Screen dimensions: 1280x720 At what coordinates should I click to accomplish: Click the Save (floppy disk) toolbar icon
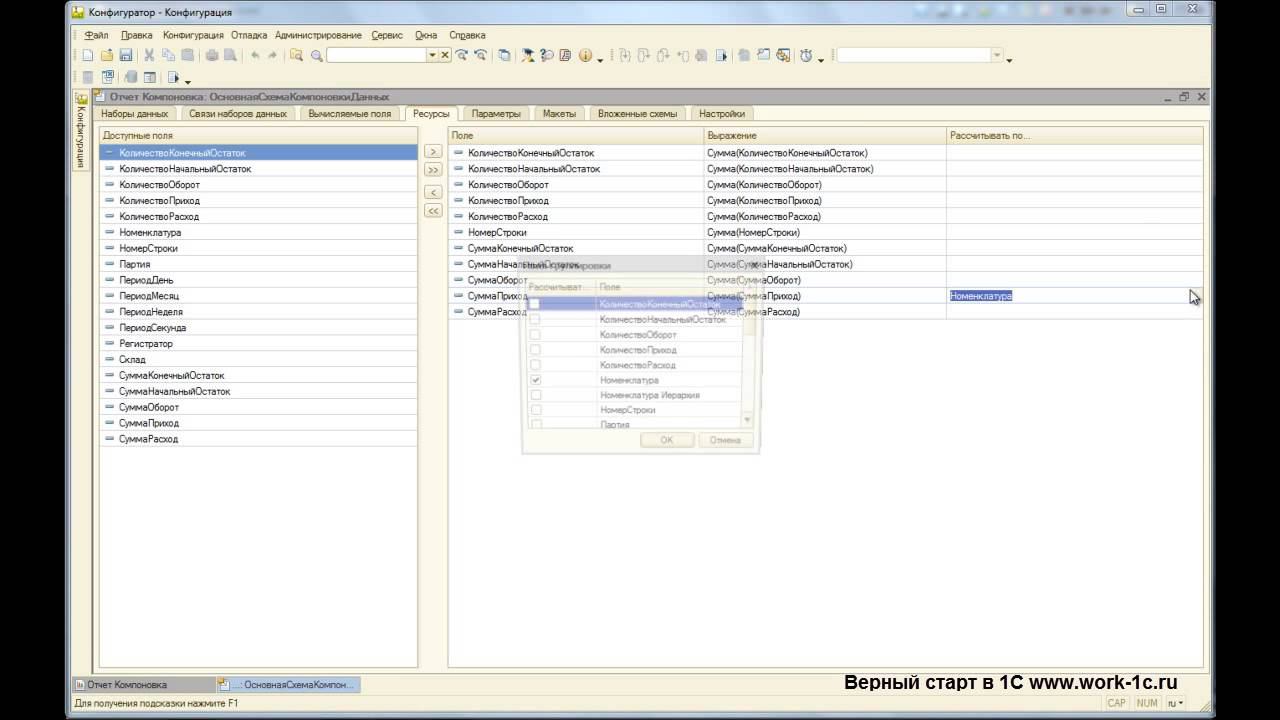(x=126, y=56)
